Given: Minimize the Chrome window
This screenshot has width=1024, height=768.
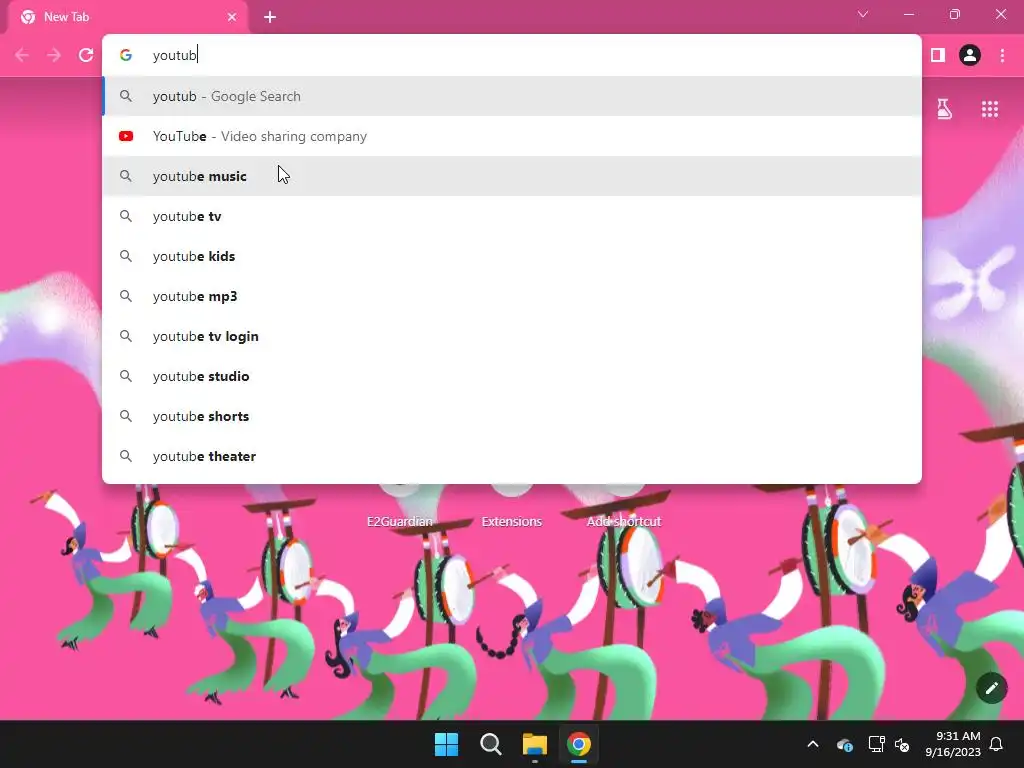Looking at the screenshot, I should point(908,14).
